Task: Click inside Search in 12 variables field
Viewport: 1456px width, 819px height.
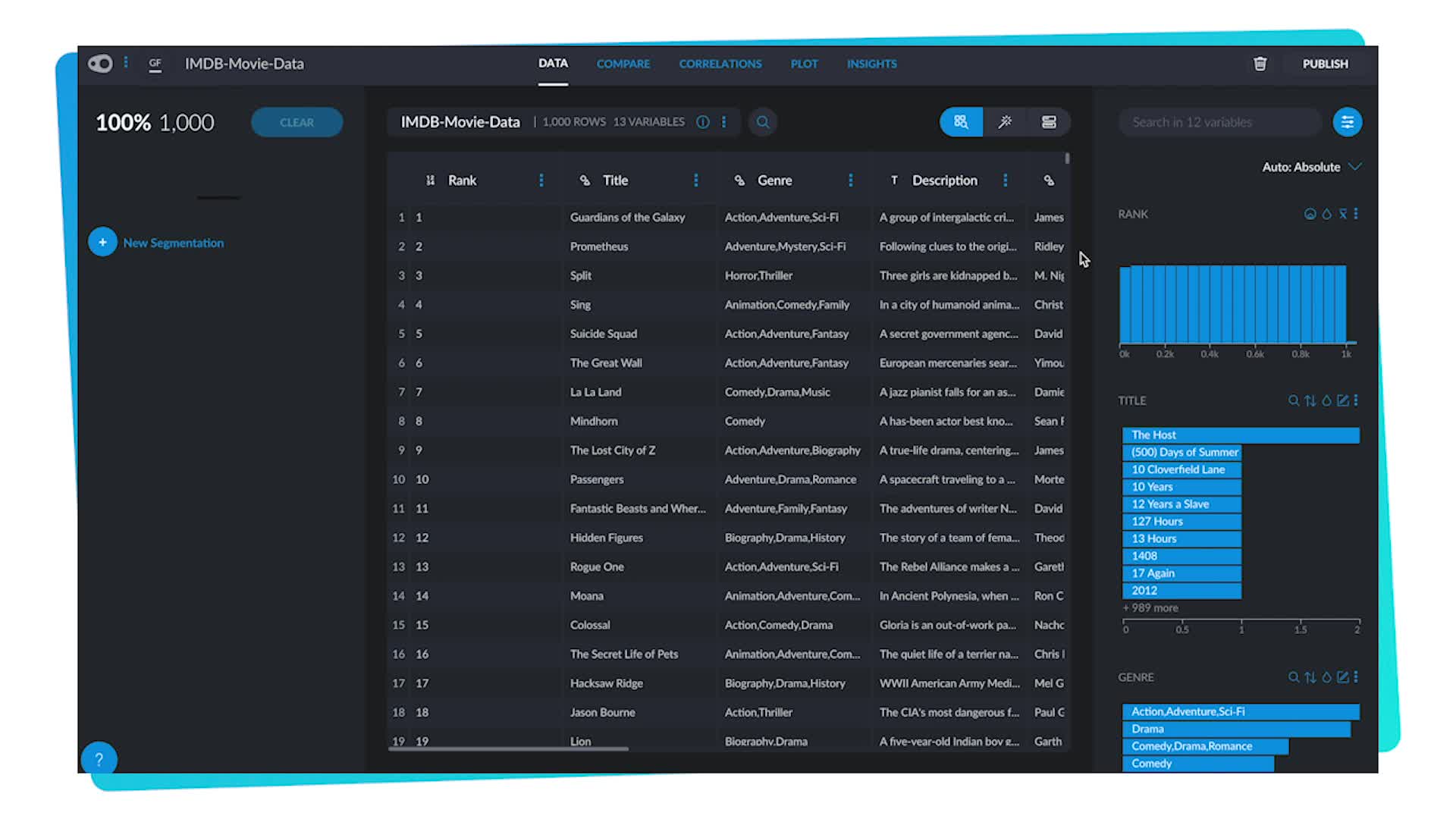Action: click(x=1220, y=122)
